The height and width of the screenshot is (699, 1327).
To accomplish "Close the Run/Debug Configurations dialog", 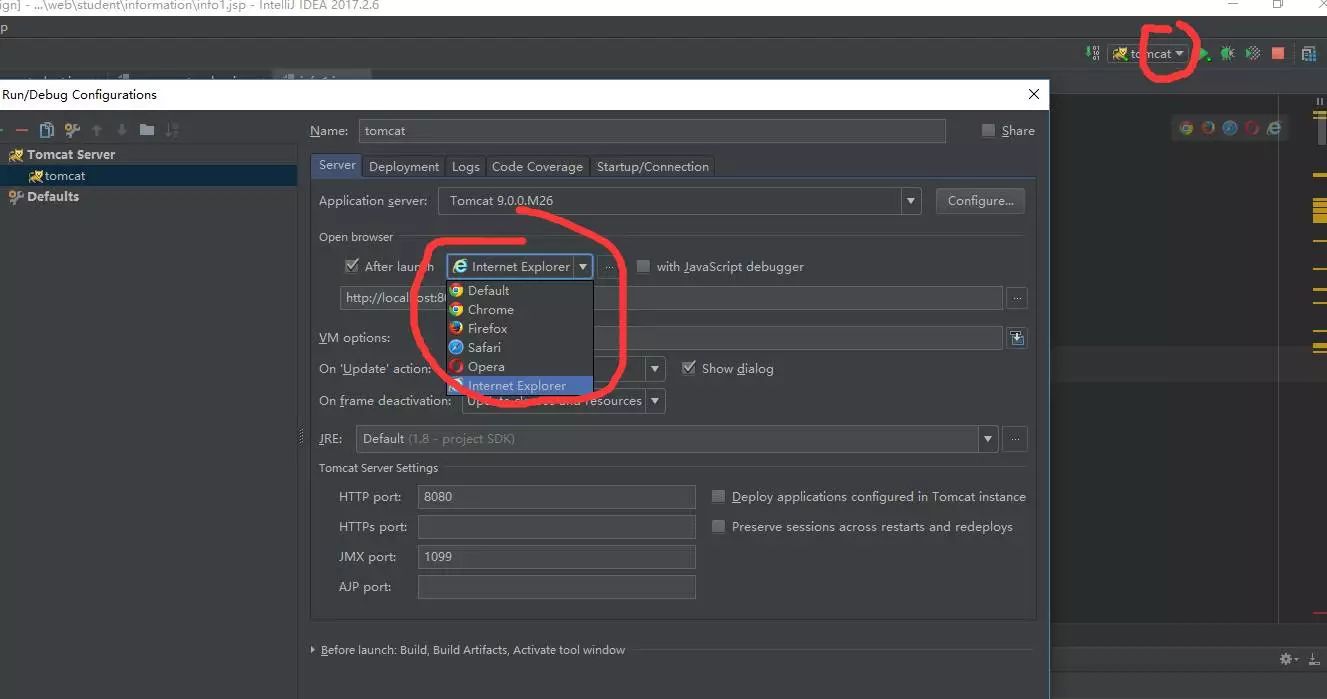I will coord(1034,94).
